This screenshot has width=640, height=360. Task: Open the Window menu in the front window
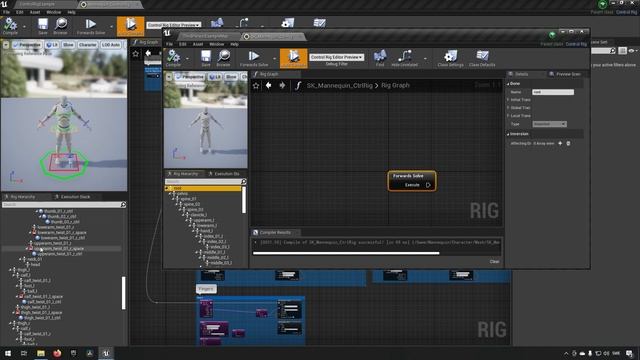[217, 44]
